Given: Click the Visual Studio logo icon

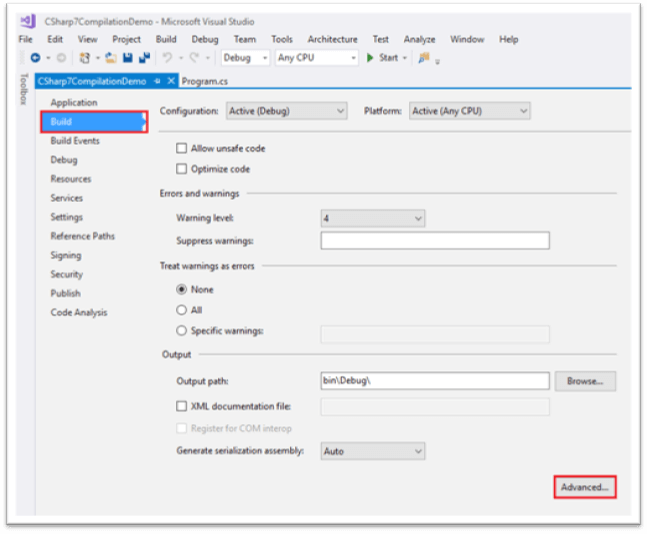Looking at the screenshot, I should 28,21.
